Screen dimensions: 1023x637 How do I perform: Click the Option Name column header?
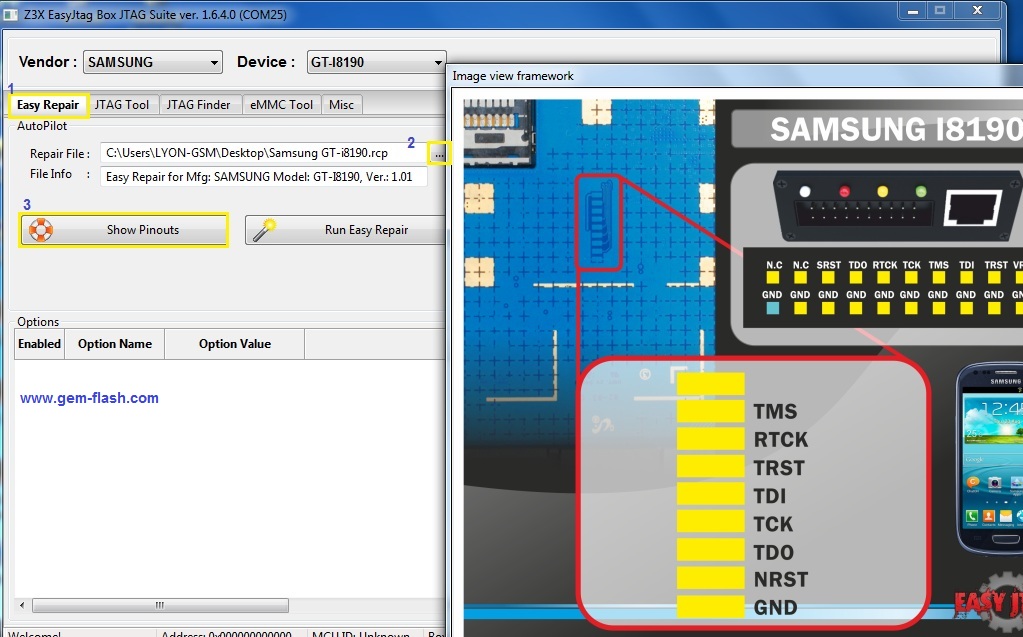click(115, 344)
